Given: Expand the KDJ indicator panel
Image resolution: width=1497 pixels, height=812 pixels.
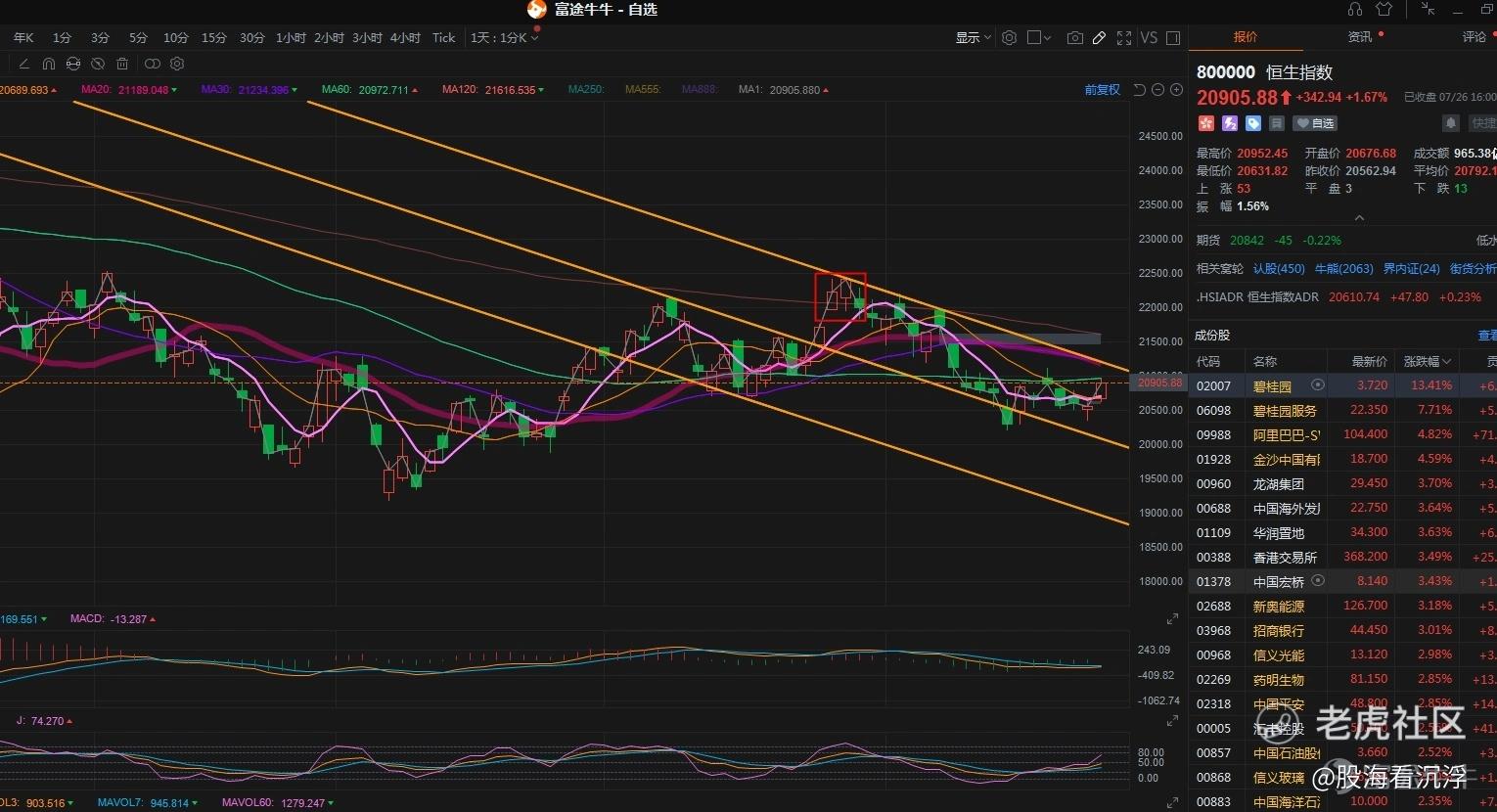Looking at the screenshot, I should (1172, 721).
